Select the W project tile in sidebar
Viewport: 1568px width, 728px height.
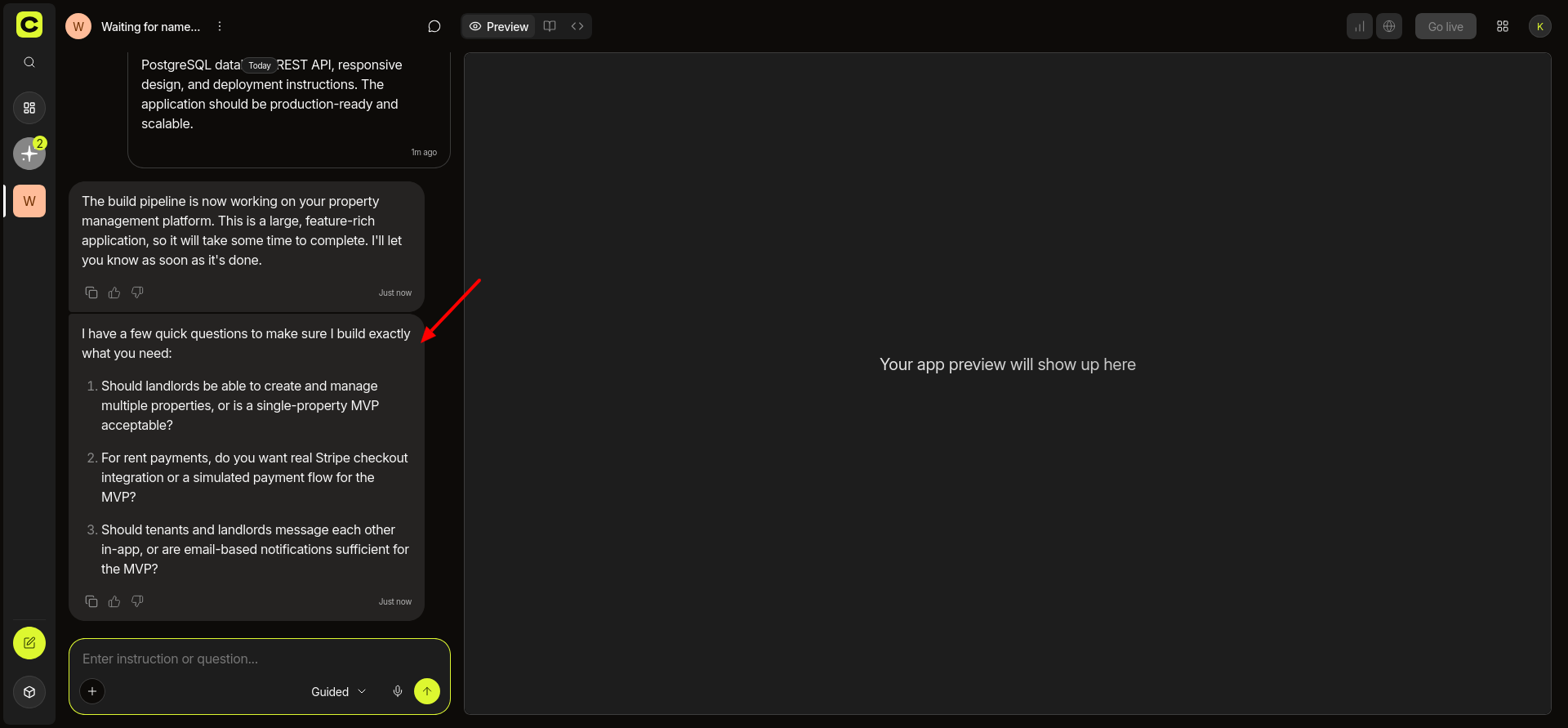(x=29, y=201)
